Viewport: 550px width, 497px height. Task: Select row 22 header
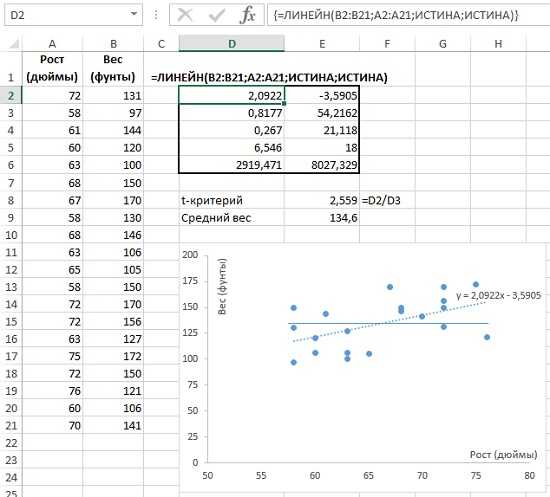11,443
